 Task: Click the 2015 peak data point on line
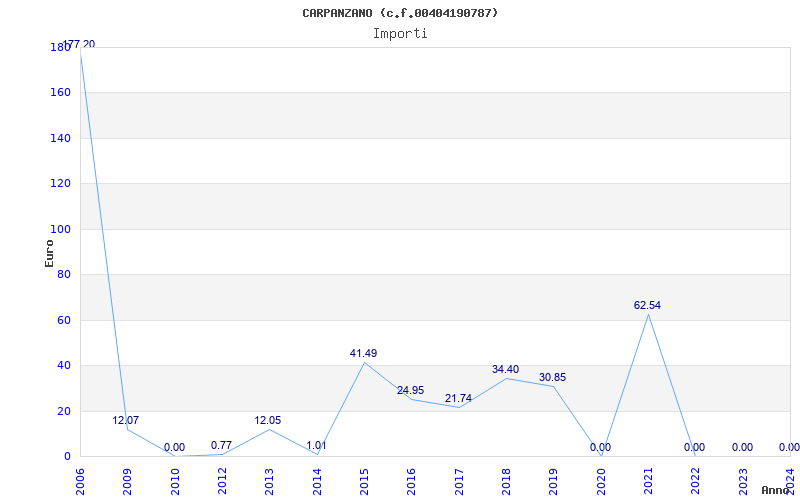pos(364,362)
